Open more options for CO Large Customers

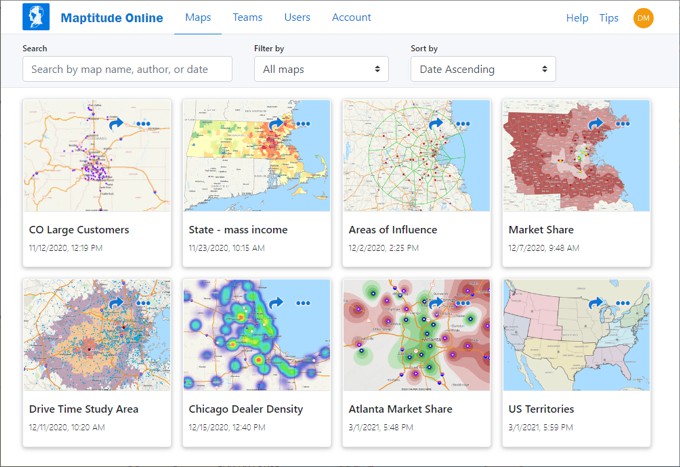(143, 124)
